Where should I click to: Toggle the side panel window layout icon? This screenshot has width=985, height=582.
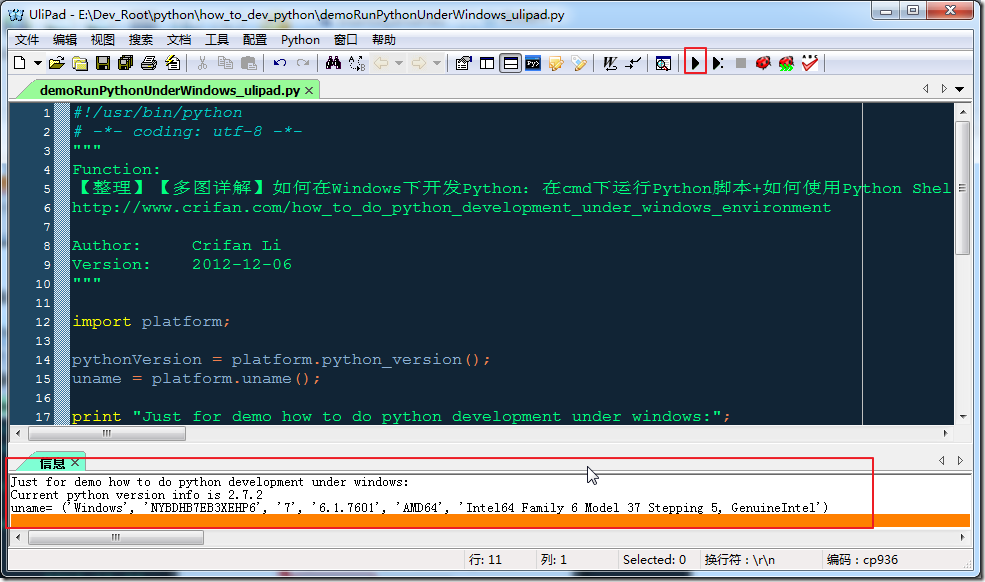click(x=487, y=63)
